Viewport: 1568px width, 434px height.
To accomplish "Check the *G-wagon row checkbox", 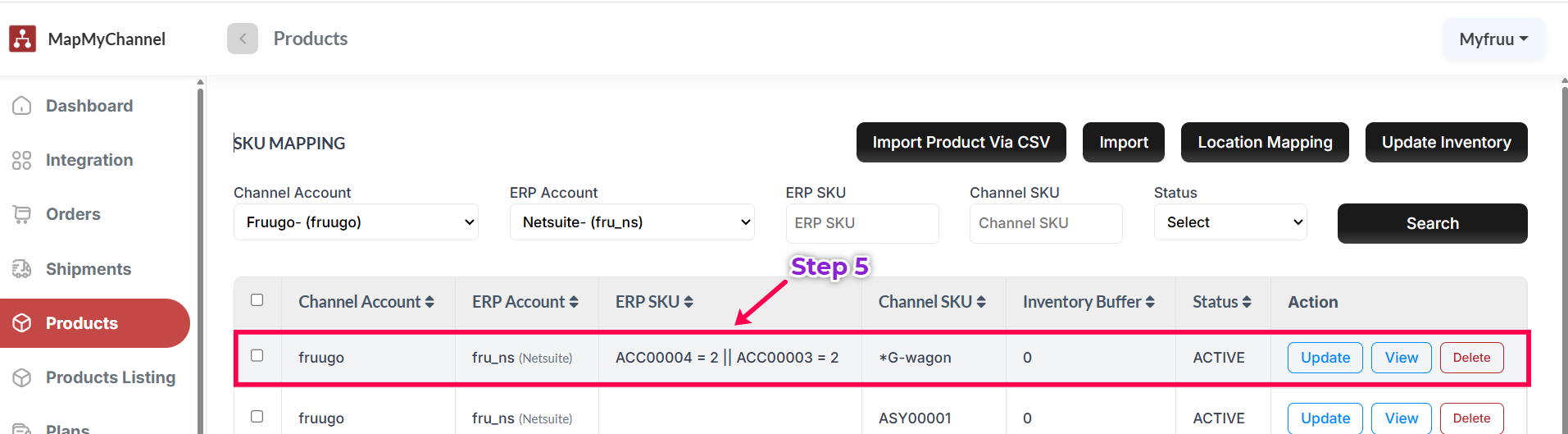I will [257, 356].
